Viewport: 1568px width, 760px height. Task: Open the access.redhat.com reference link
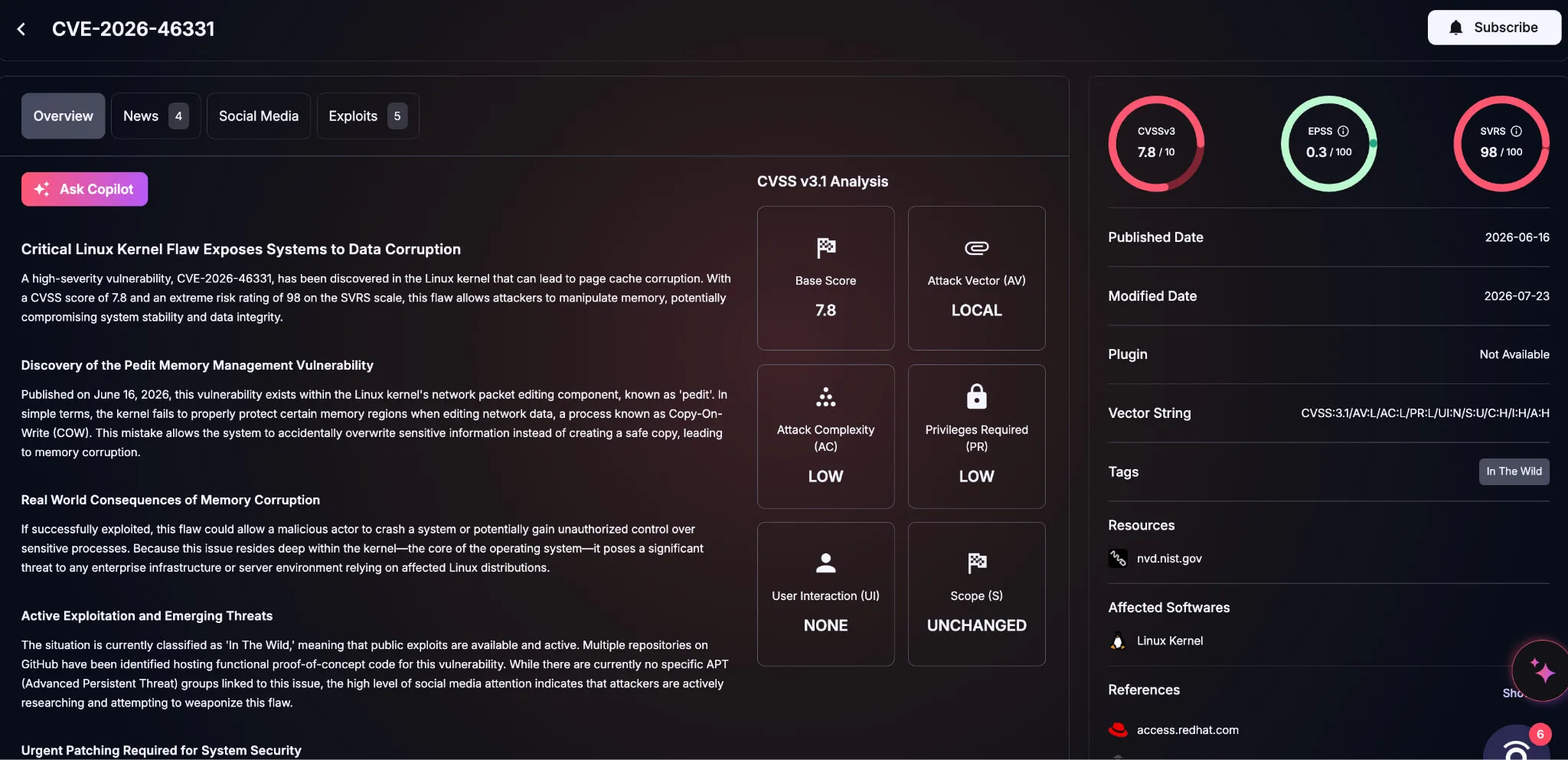[1187, 730]
